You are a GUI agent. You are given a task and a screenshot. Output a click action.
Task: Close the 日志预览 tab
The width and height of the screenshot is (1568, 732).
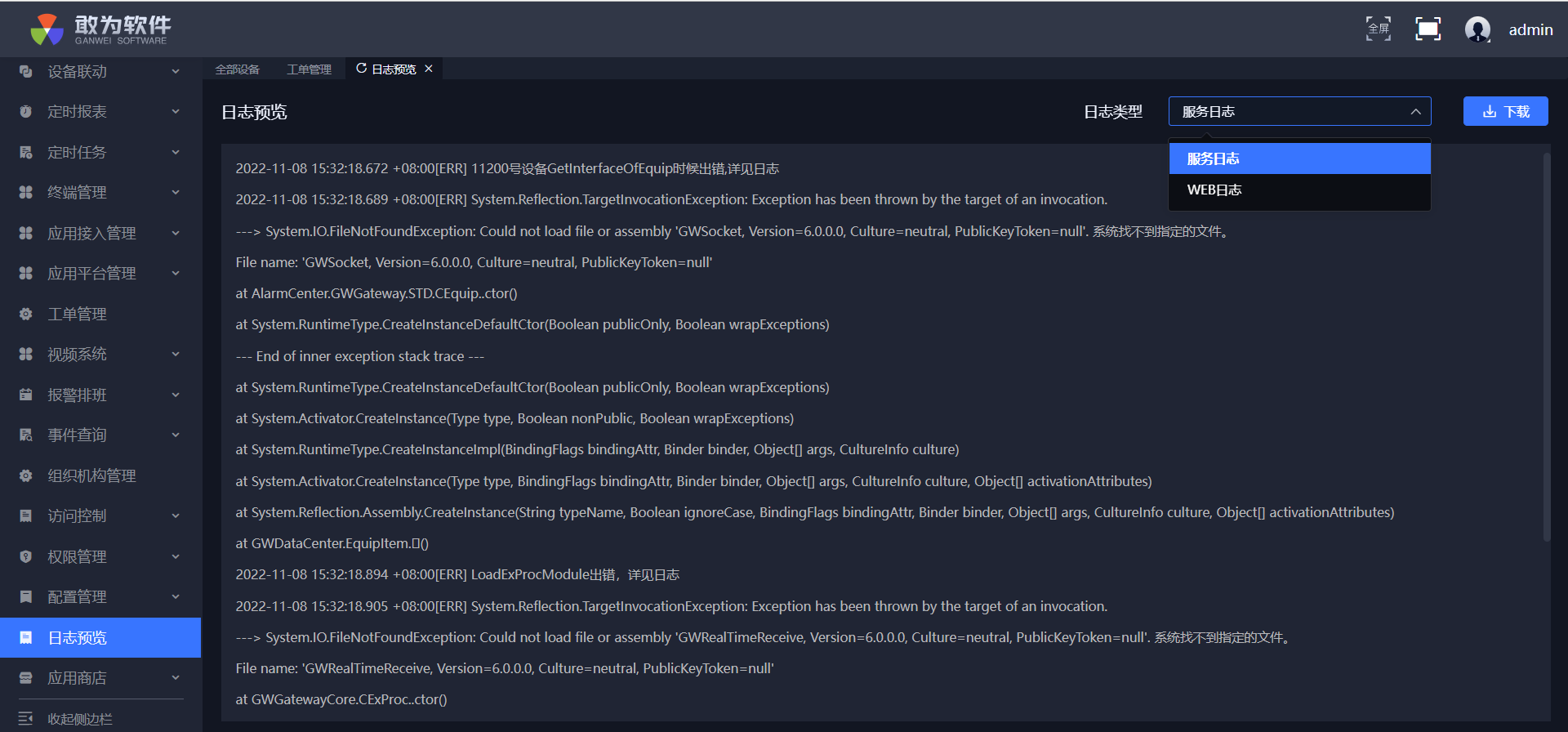(x=429, y=69)
